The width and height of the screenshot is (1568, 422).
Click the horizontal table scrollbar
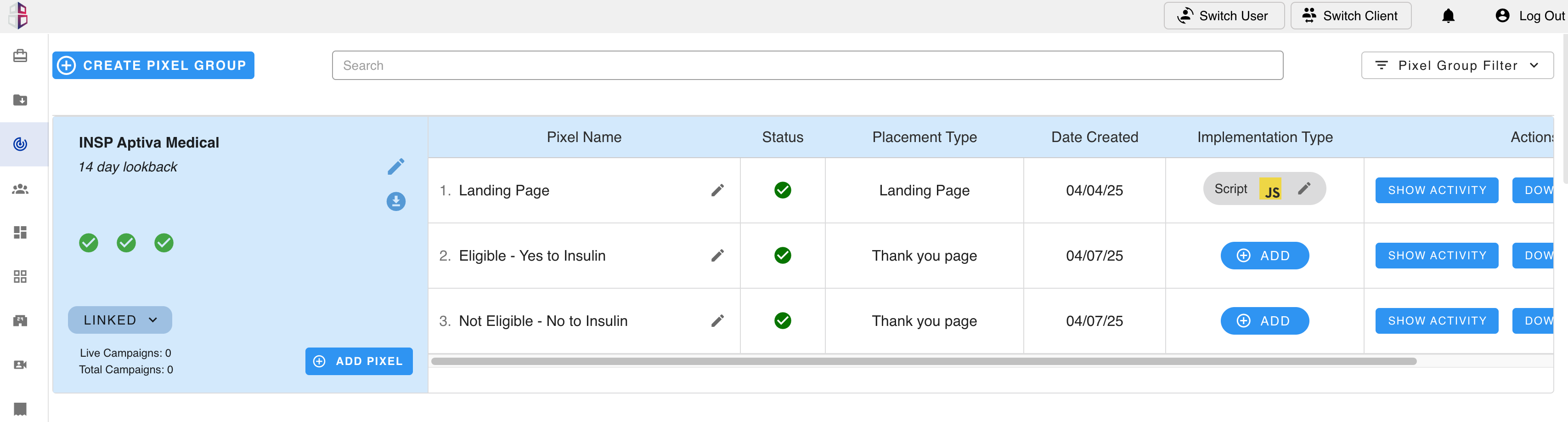(x=923, y=362)
